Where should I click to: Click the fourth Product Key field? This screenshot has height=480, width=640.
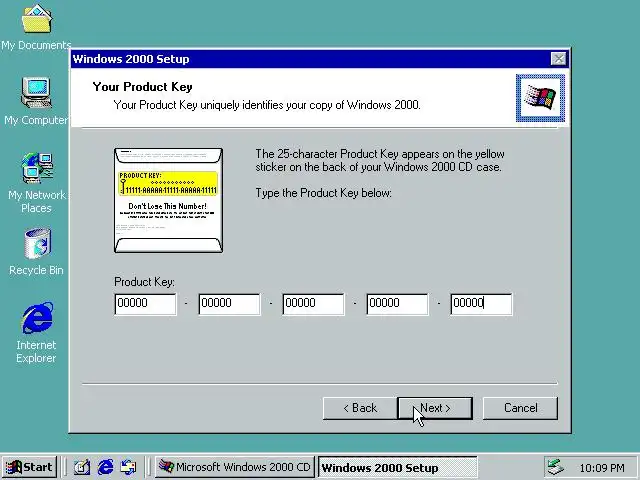click(398, 304)
